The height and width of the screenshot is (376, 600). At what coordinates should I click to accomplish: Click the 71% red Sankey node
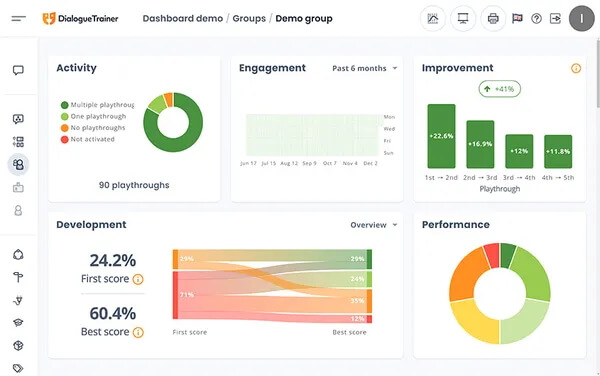[x=175, y=295]
